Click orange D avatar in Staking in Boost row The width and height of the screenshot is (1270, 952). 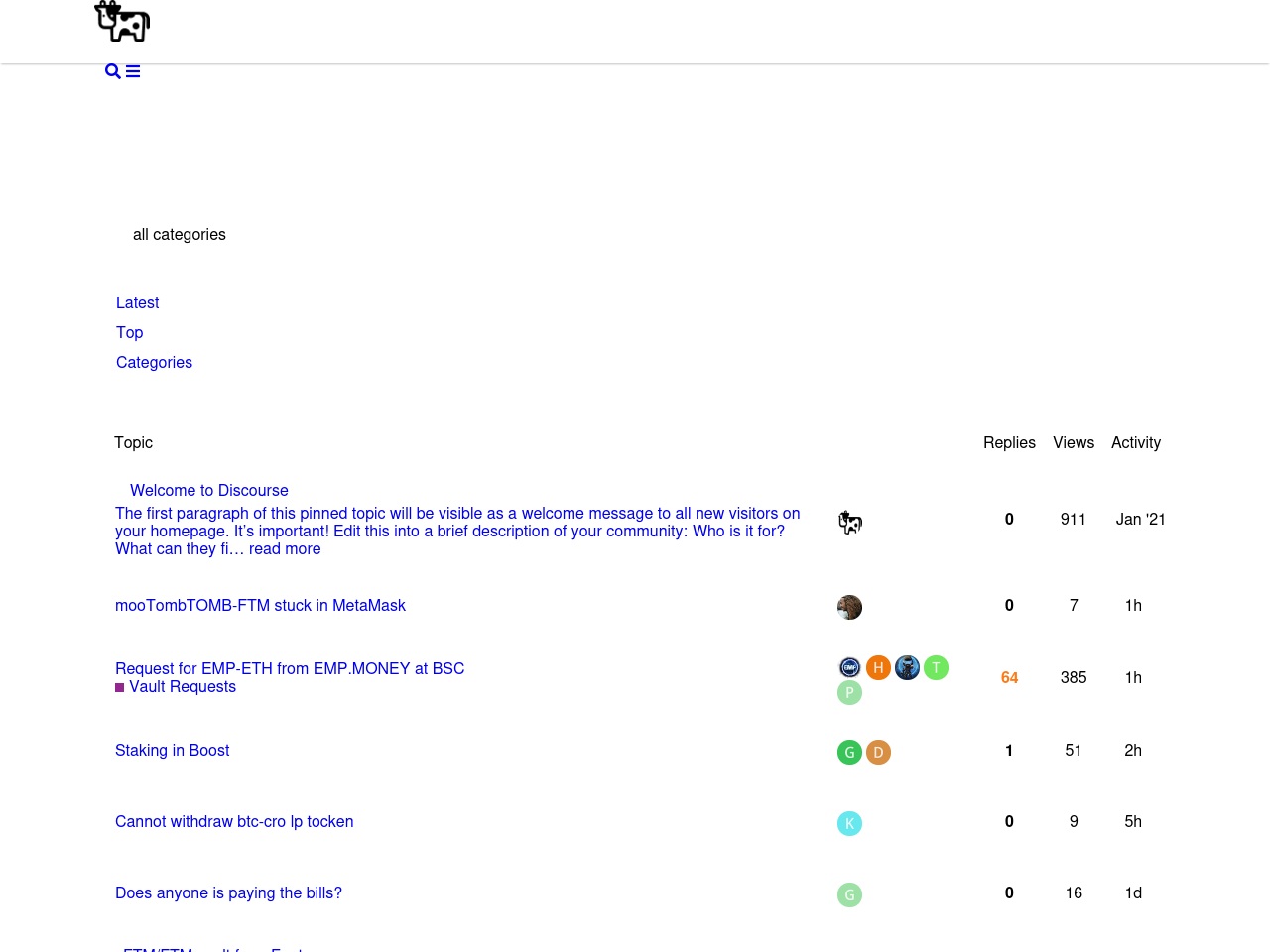pos(878,752)
